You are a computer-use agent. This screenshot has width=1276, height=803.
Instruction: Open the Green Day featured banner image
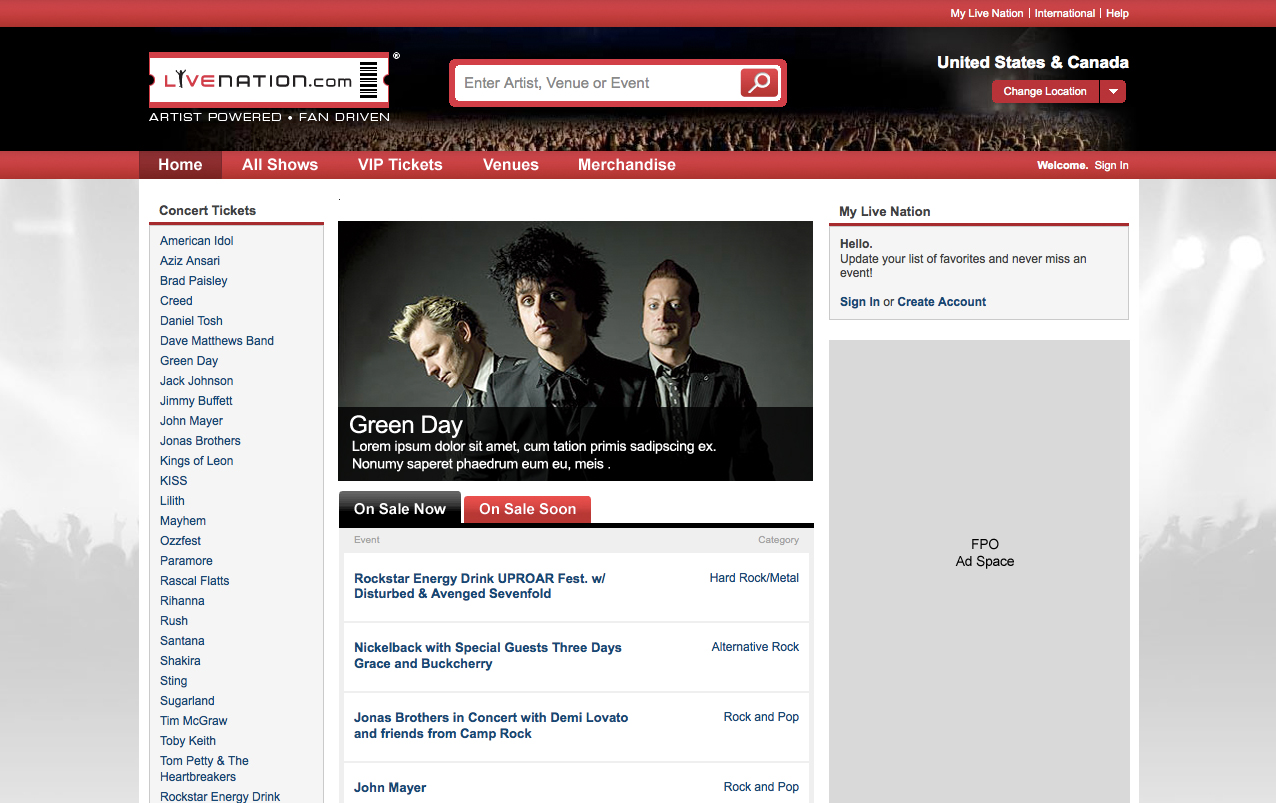[576, 351]
